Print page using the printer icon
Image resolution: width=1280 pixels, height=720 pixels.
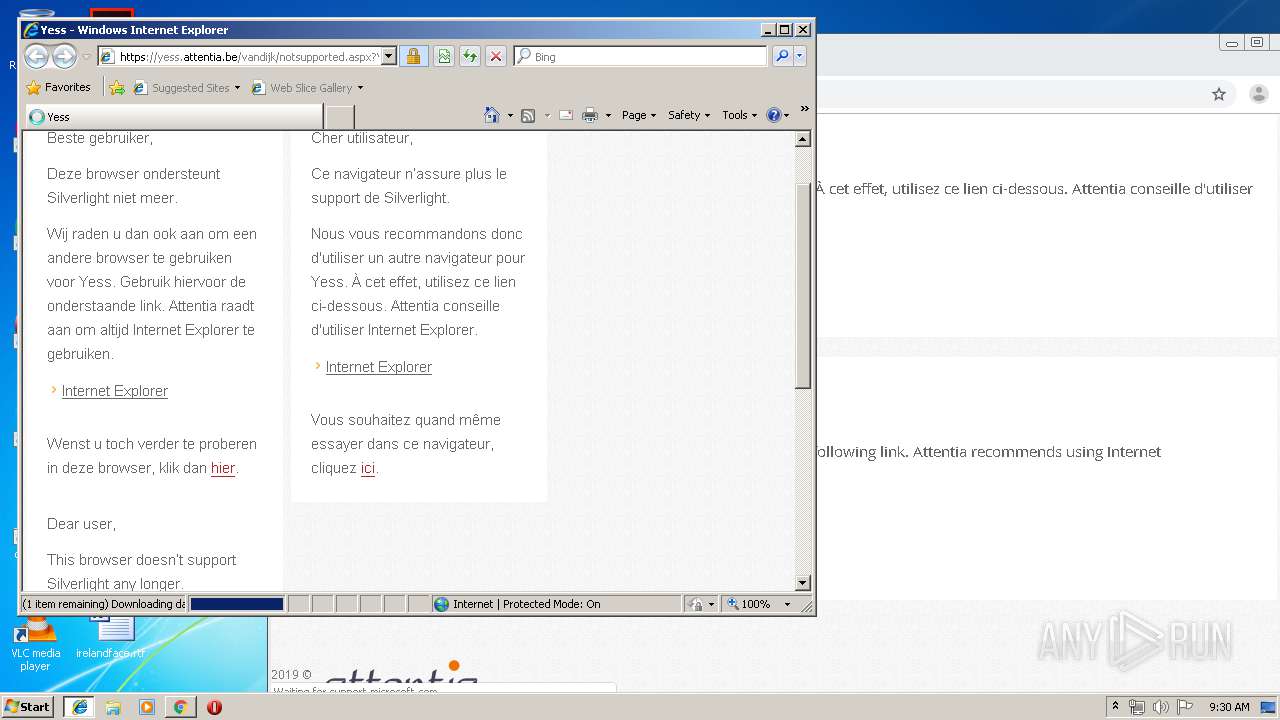click(x=590, y=115)
